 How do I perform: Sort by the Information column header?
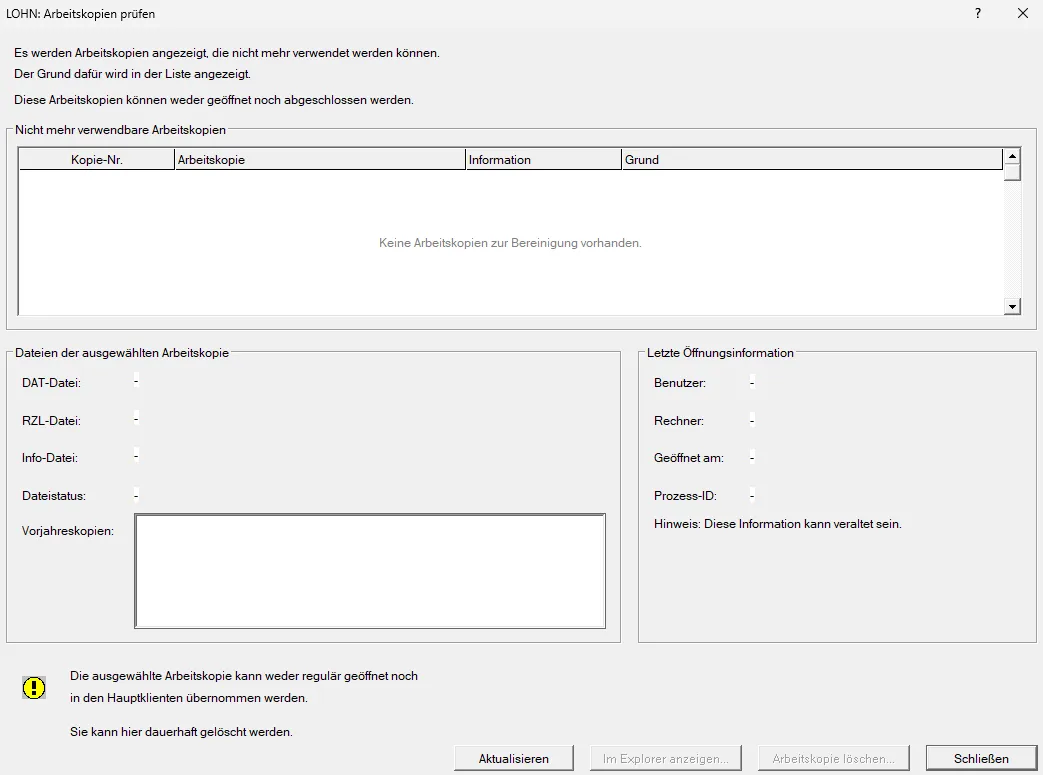[544, 160]
